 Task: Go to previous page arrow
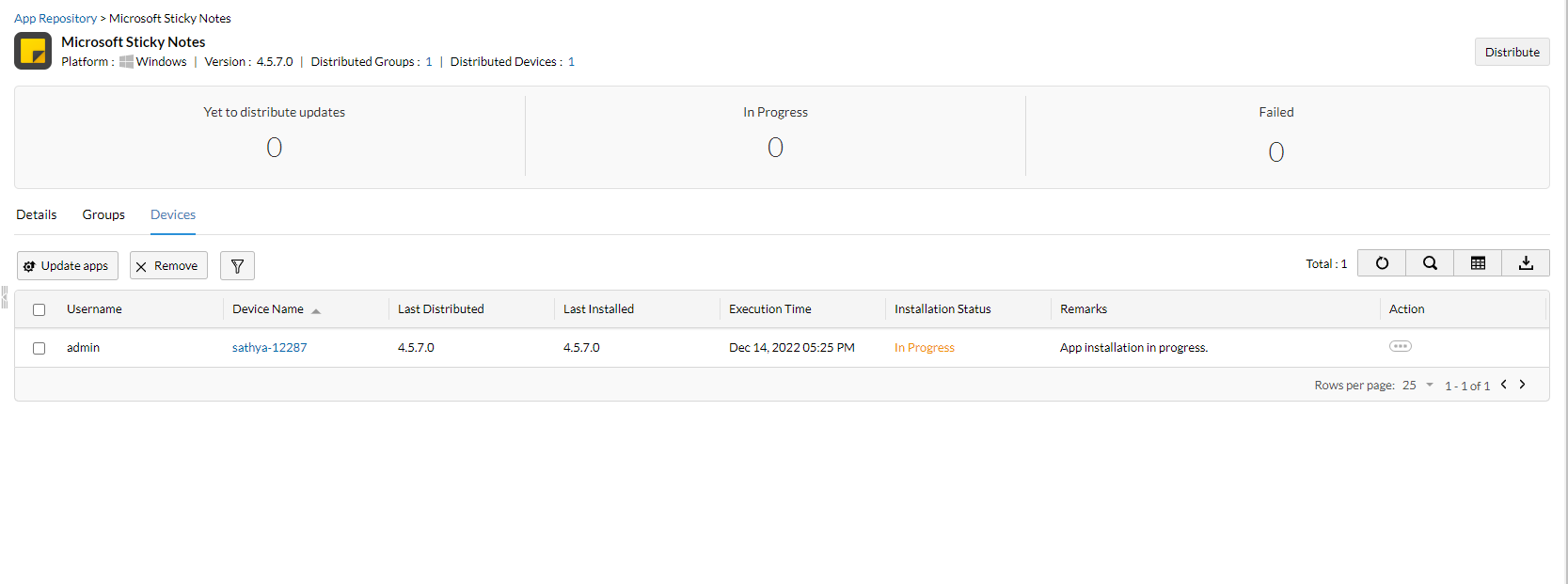pos(1504,384)
